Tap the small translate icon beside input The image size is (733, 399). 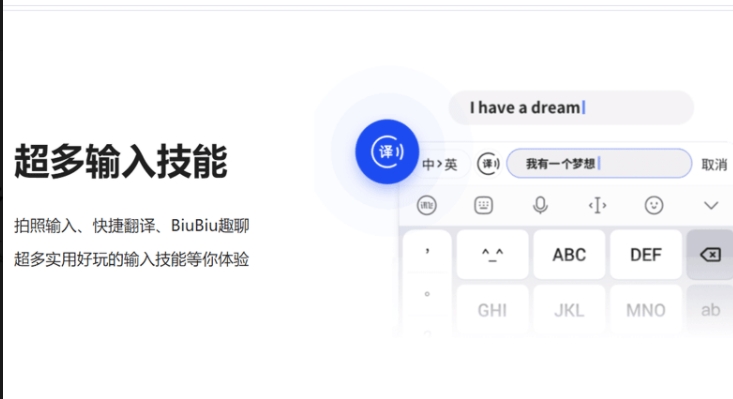(x=489, y=164)
